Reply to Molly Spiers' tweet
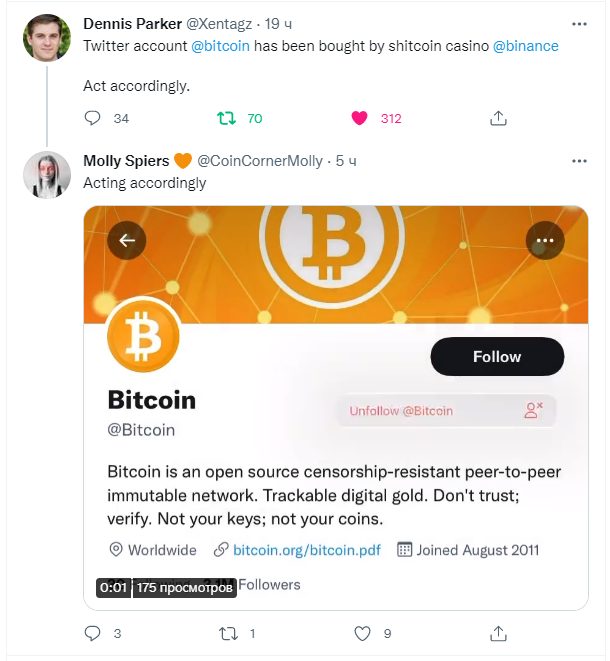610x661 pixels. (93, 633)
